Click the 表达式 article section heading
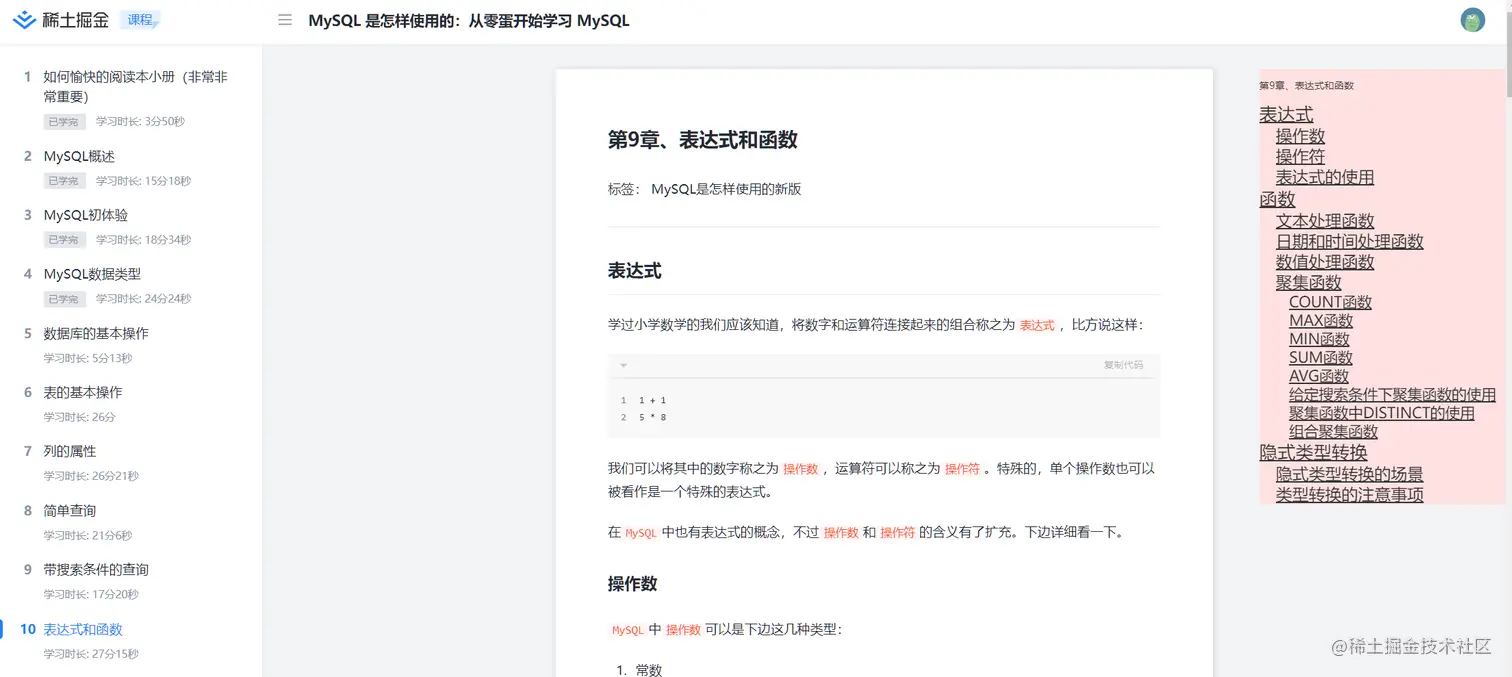The image size is (1512, 677). (634, 271)
